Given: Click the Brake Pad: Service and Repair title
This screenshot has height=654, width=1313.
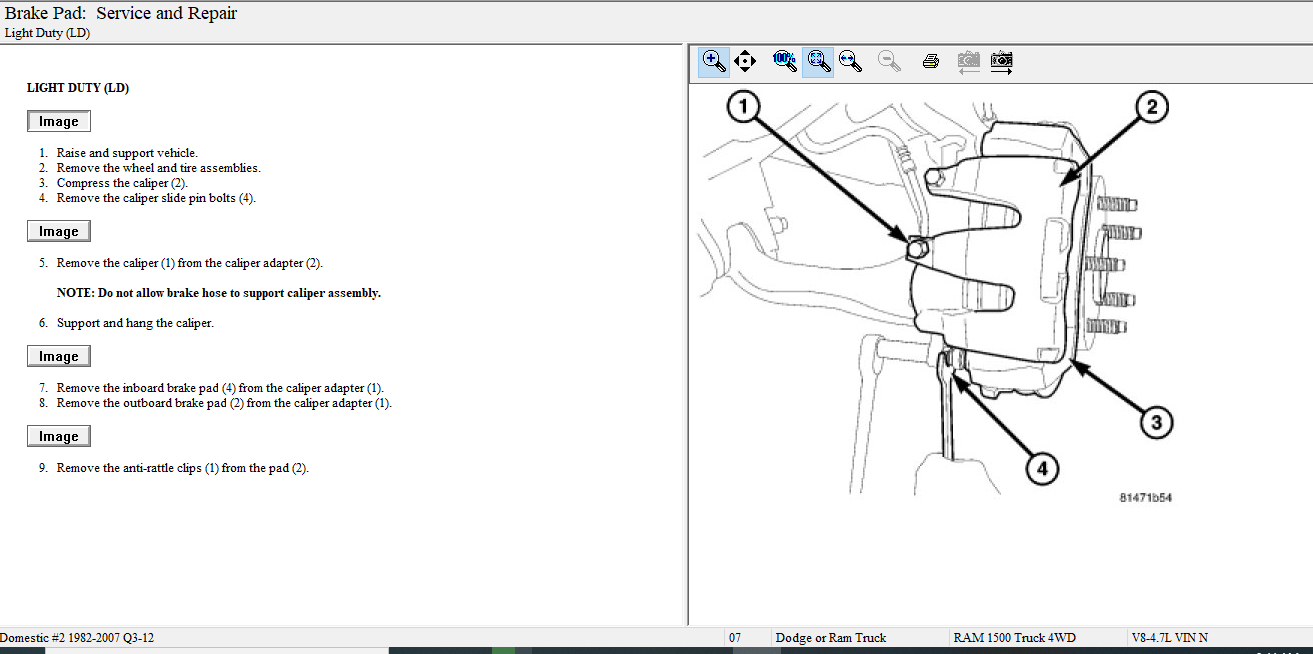Looking at the screenshot, I should click(121, 14).
